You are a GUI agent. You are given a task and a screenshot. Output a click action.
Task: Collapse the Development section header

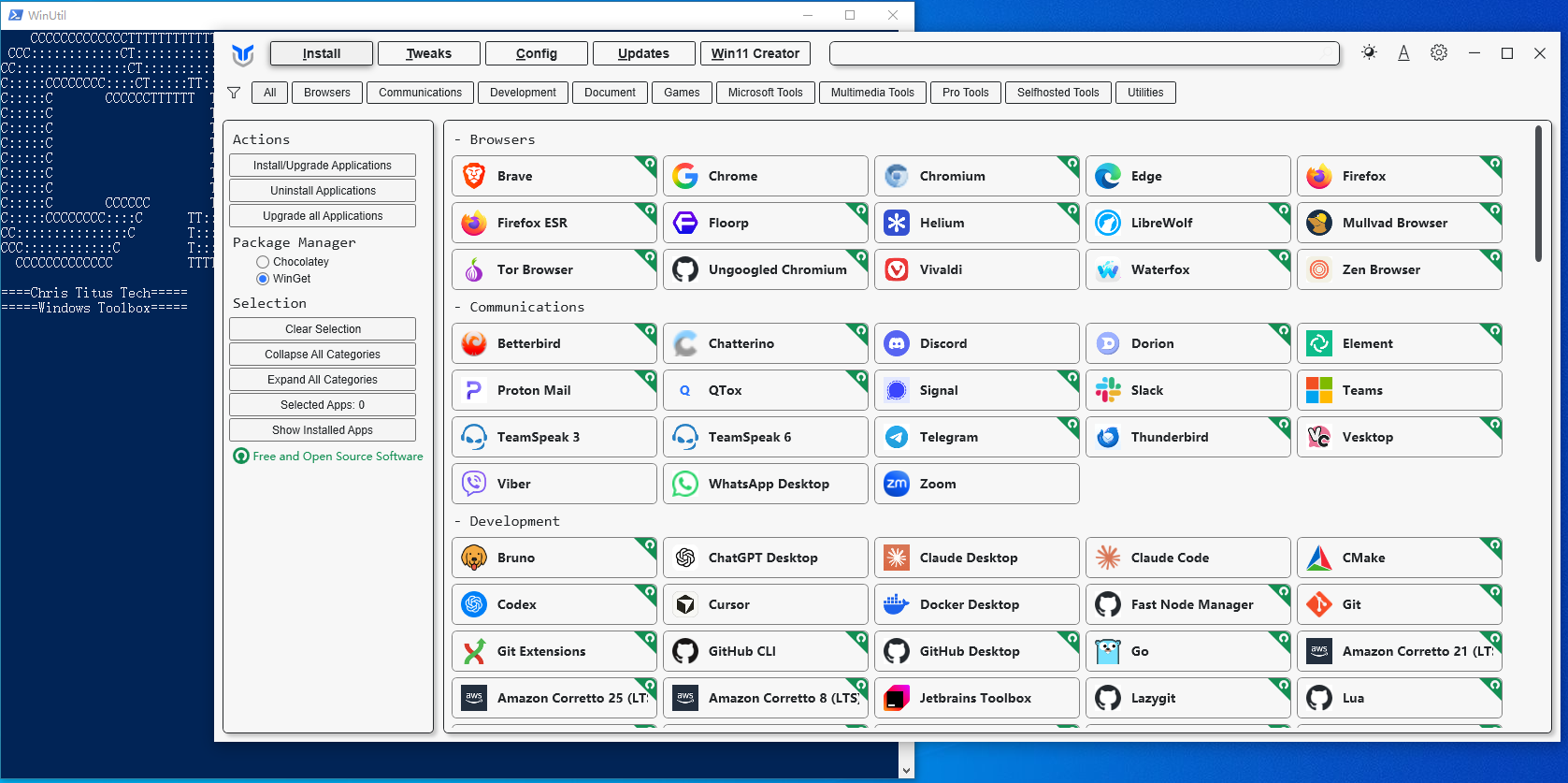[x=507, y=521]
